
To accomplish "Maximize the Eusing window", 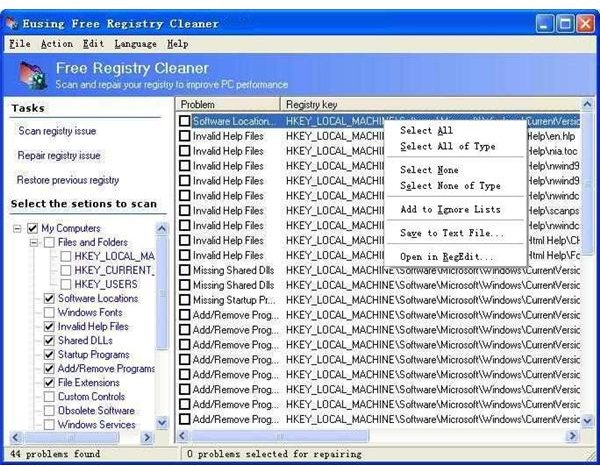I will [565, 24].
